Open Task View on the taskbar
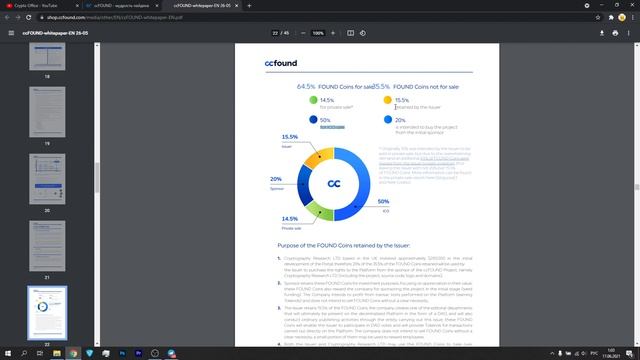 (x=40, y=353)
